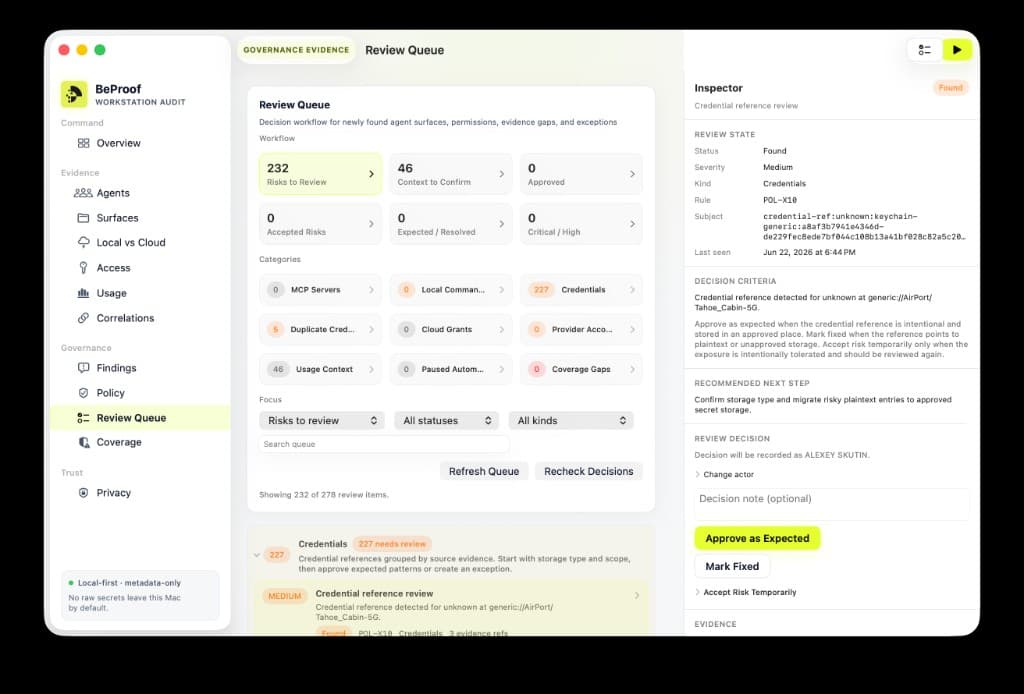Open the Correlations page
Viewport: 1024px width, 694px height.
(125, 318)
